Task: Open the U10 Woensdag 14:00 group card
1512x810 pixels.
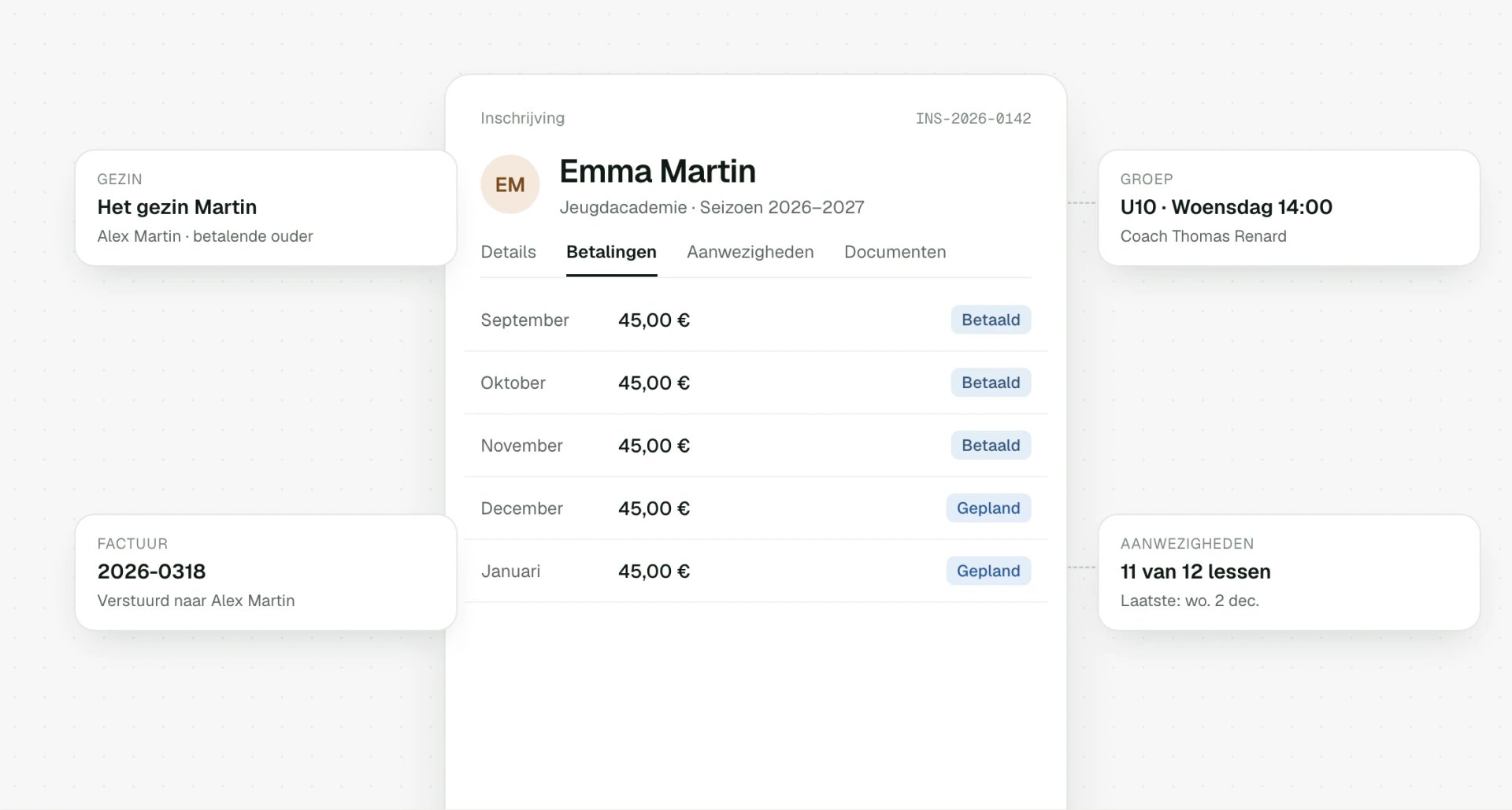Action: [1289, 208]
